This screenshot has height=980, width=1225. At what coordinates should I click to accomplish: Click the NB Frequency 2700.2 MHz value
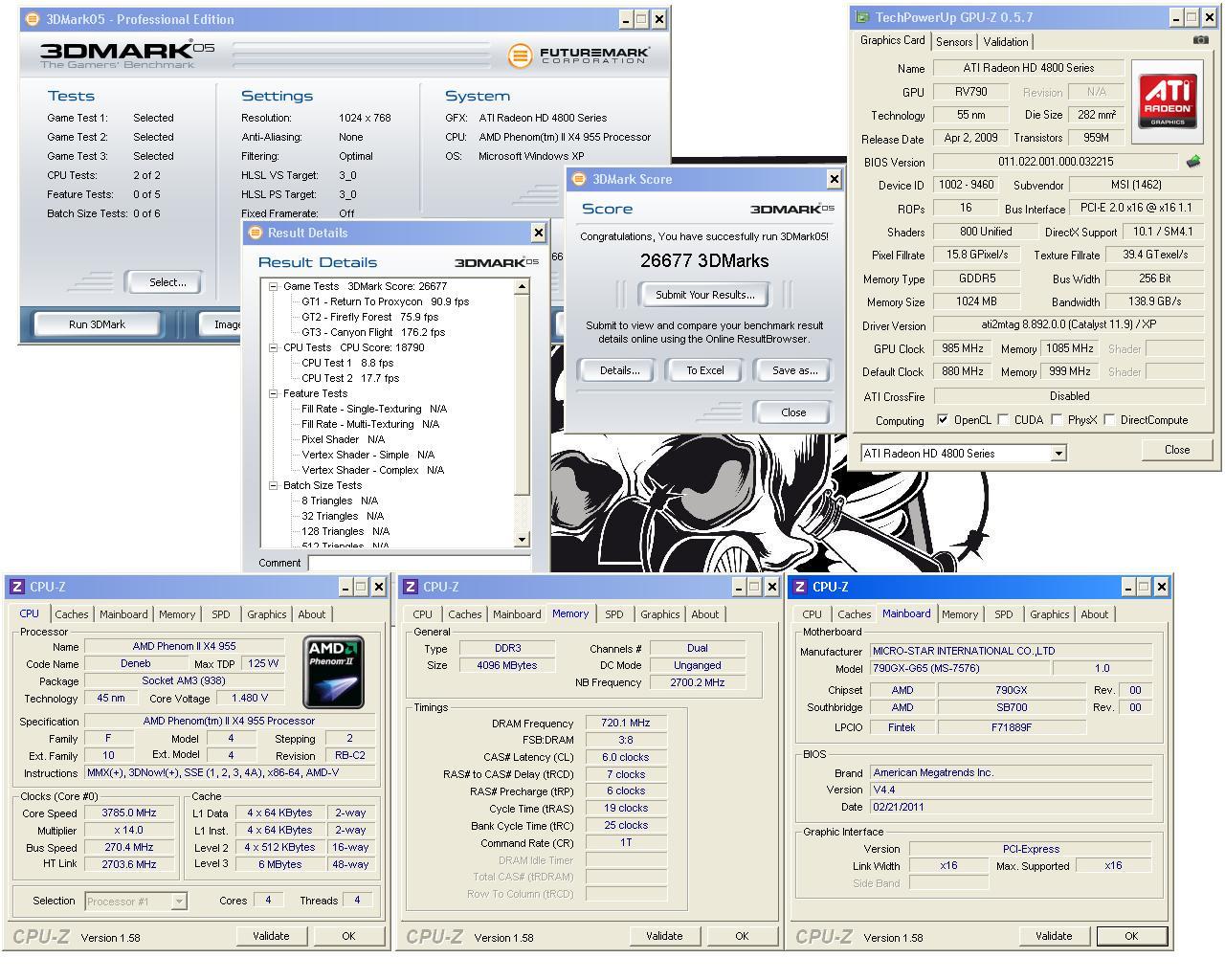coord(698,682)
